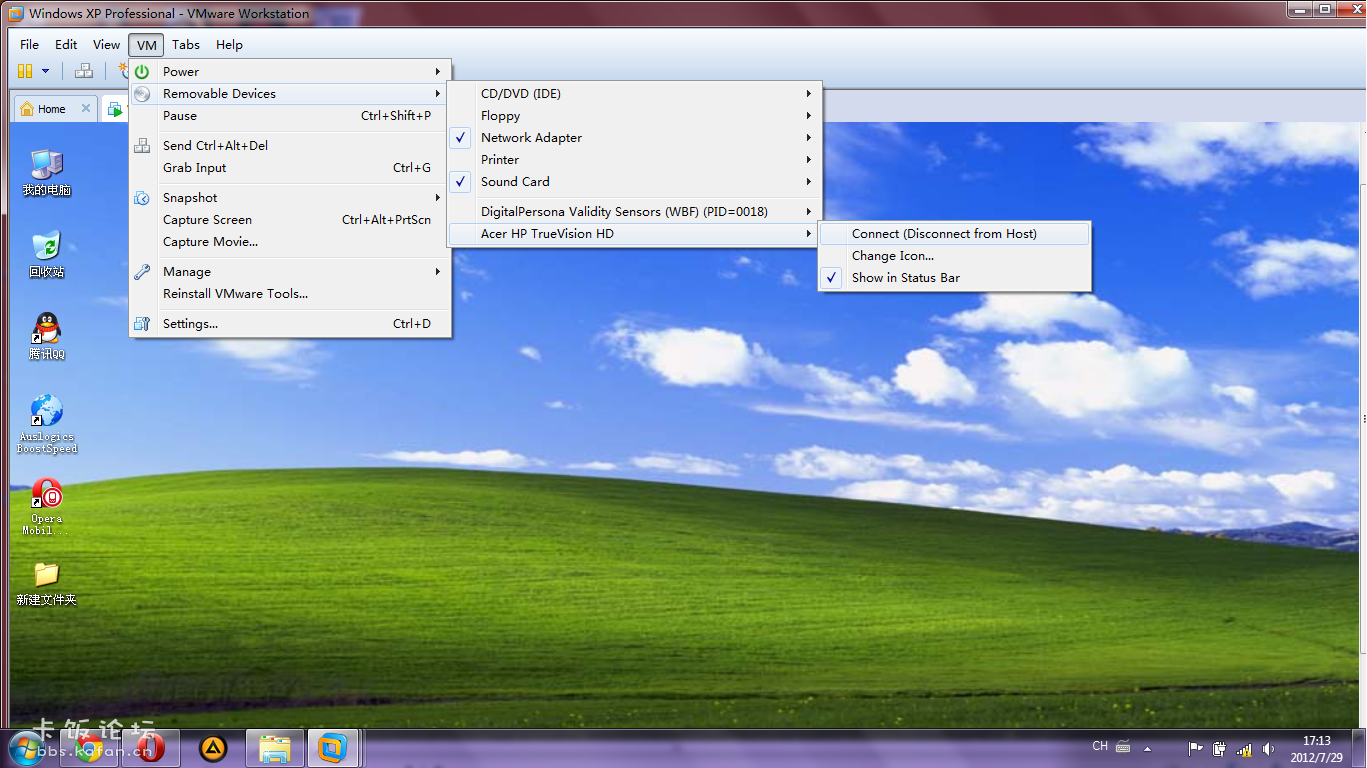This screenshot has width=1367, height=768.
Task: Select the Auslogics BoostSpeed desktop icon
Action: point(46,424)
